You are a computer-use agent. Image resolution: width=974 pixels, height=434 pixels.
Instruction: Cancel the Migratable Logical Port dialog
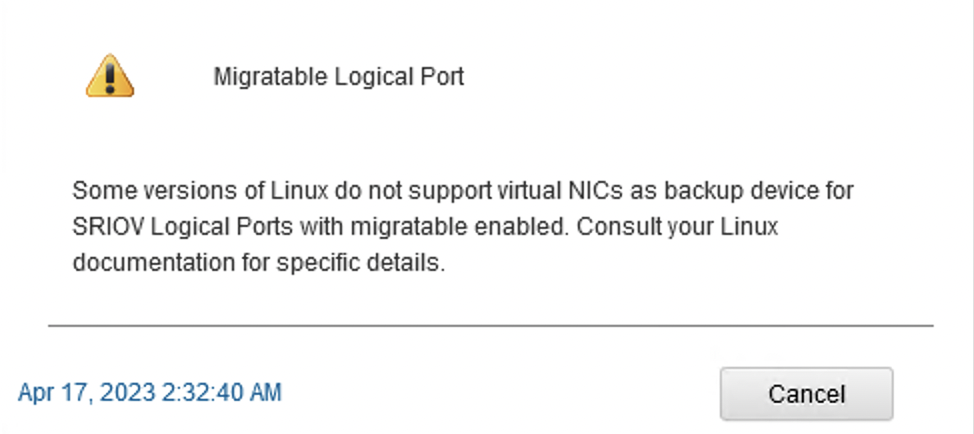(x=806, y=394)
